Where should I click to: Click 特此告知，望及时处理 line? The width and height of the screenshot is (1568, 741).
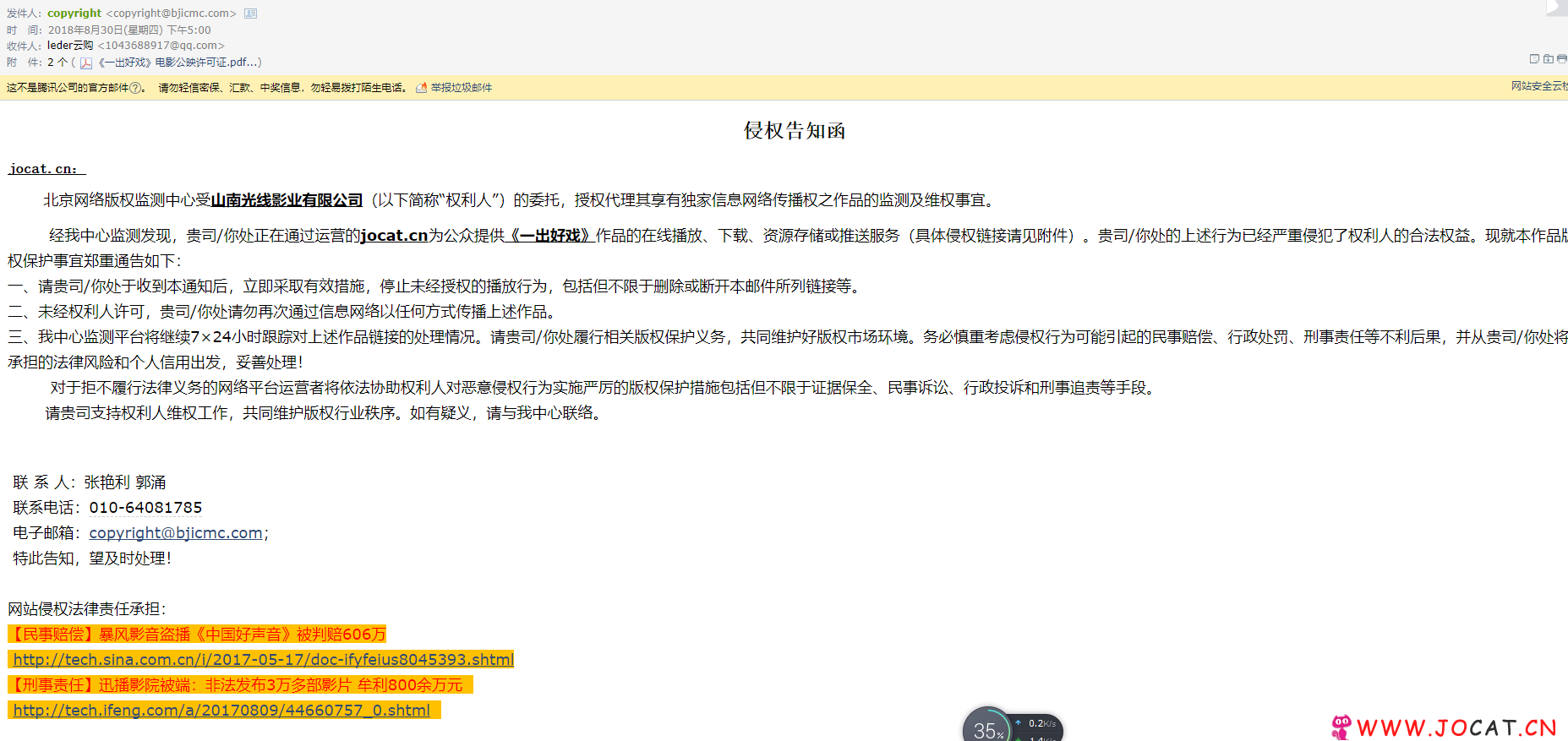[x=92, y=558]
